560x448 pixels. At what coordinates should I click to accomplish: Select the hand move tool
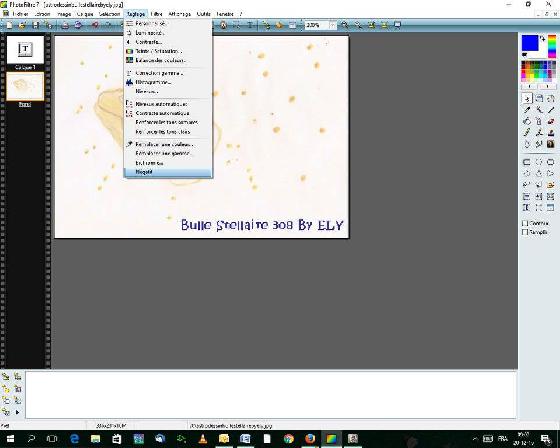tap(551, 99)
